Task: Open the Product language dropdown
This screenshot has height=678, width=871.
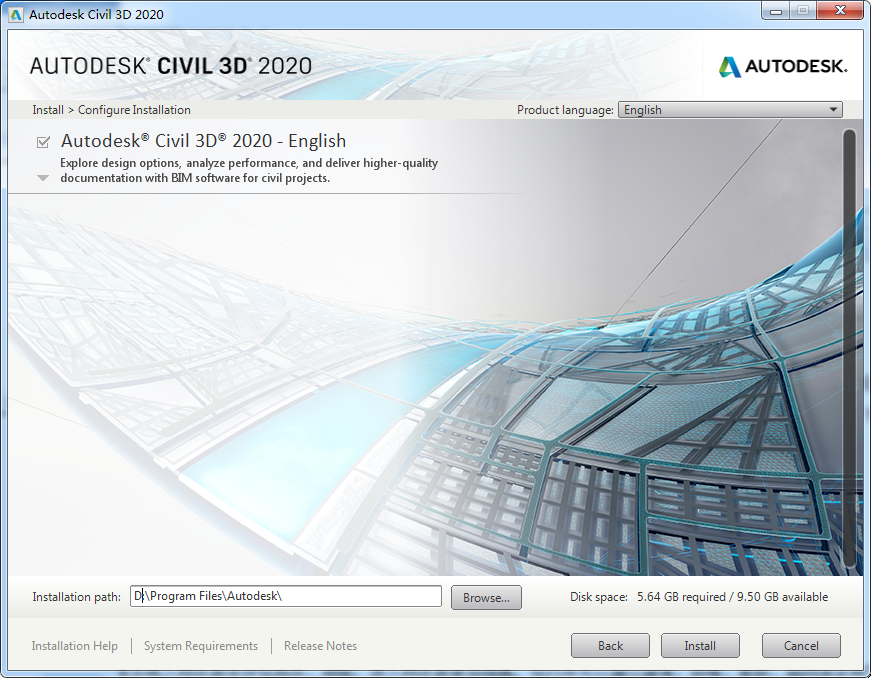Action: 730,110
